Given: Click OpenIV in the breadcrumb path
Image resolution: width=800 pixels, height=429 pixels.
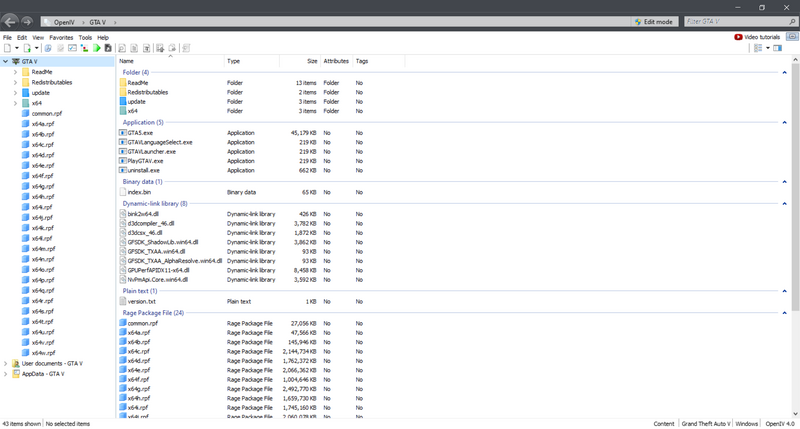Looking at the screenshot, I should tap(64, 22).
